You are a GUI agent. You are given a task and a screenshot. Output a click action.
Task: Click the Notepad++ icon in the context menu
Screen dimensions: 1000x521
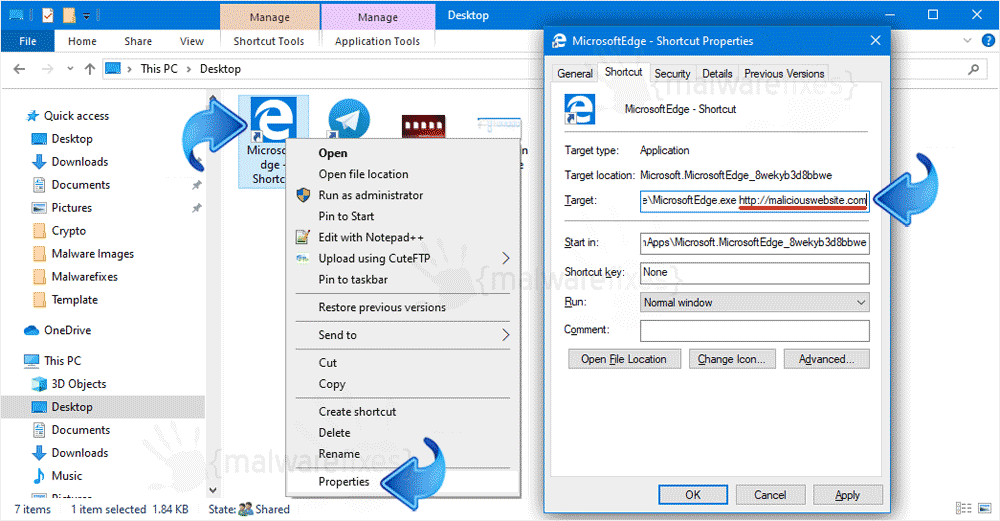[302, 237]
